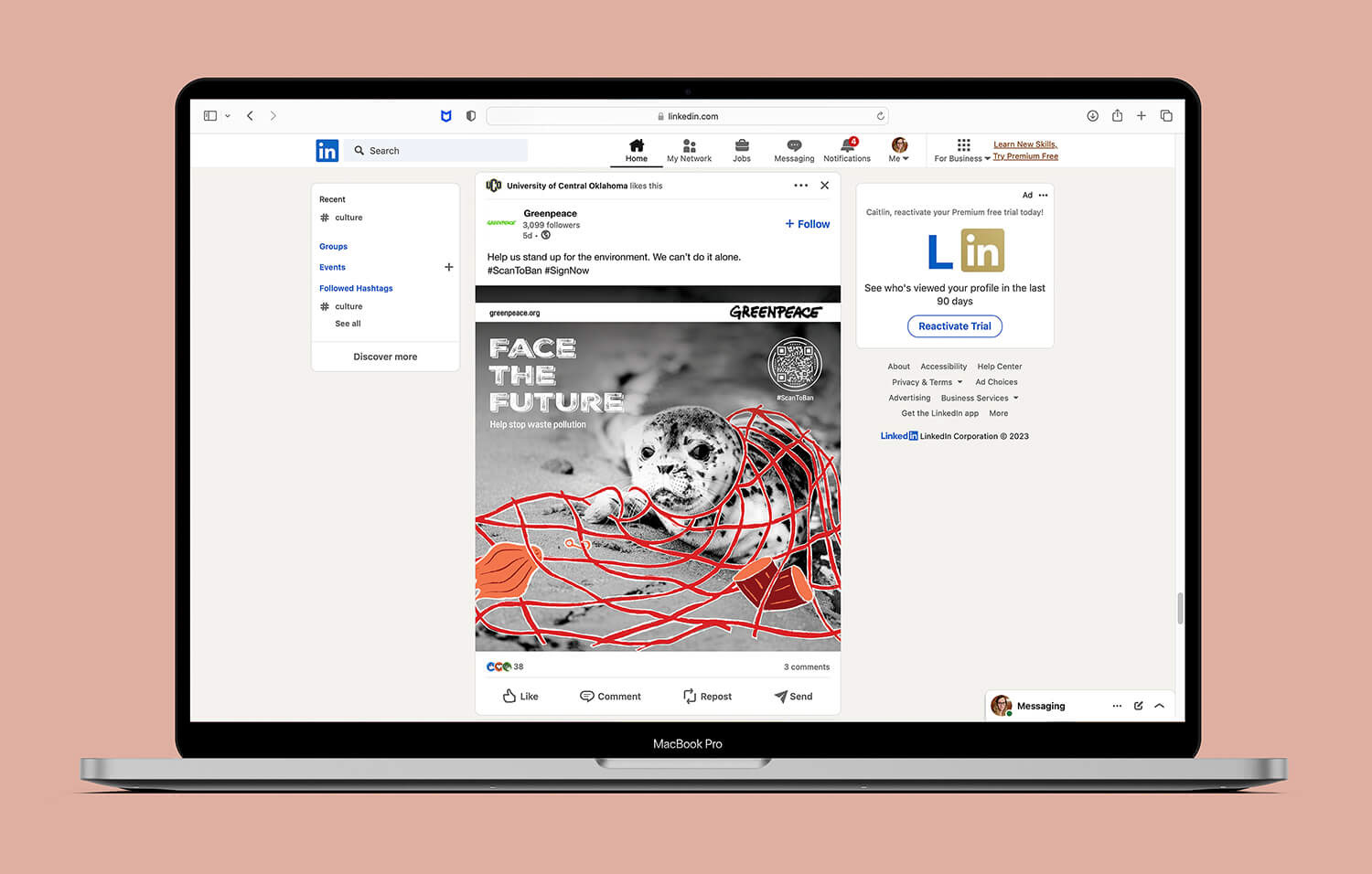
Task: Click the LinkedIn logo icon
Action: tap(327, 151)
